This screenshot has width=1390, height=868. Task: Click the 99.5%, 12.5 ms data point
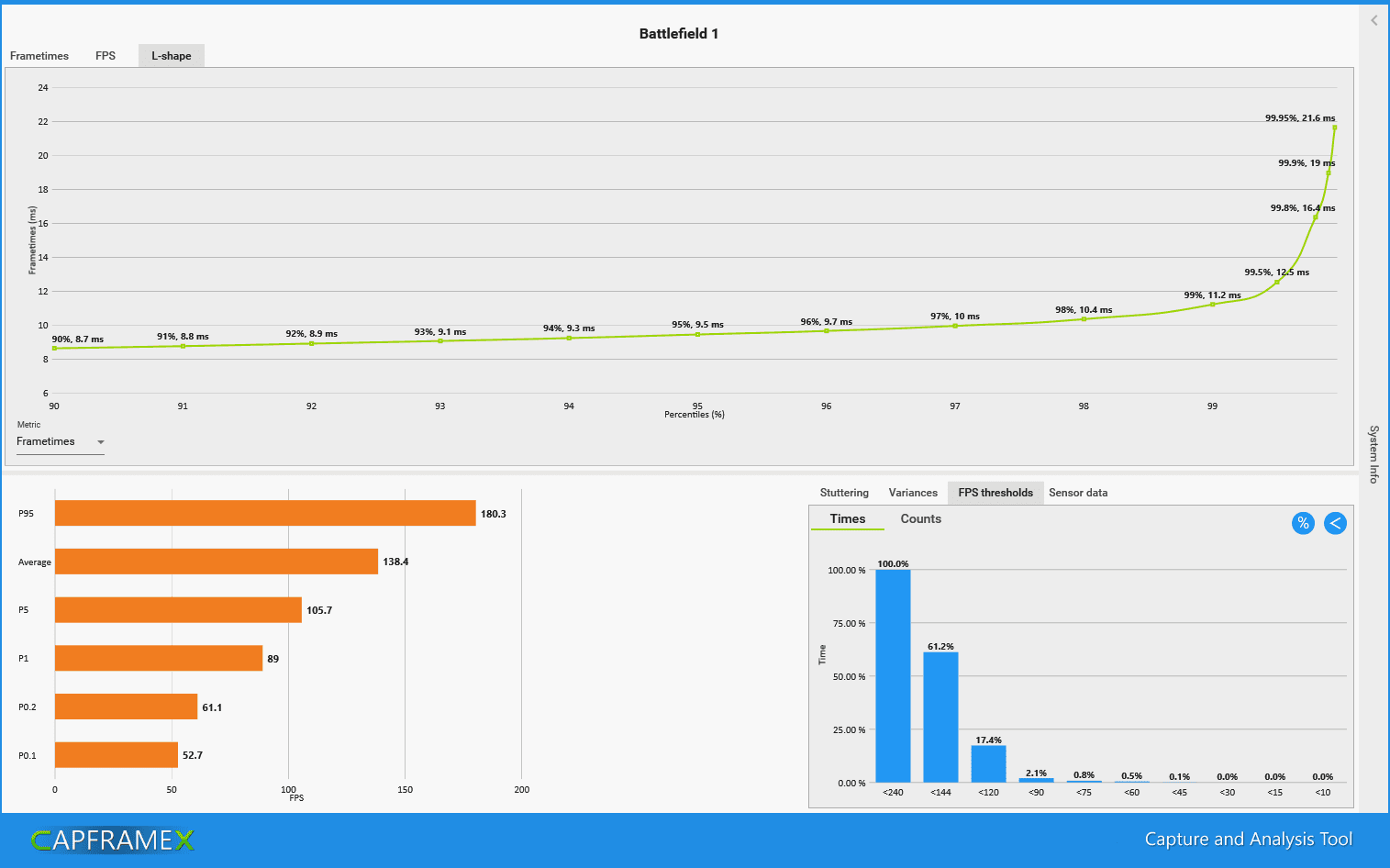tap(1276, 282)
